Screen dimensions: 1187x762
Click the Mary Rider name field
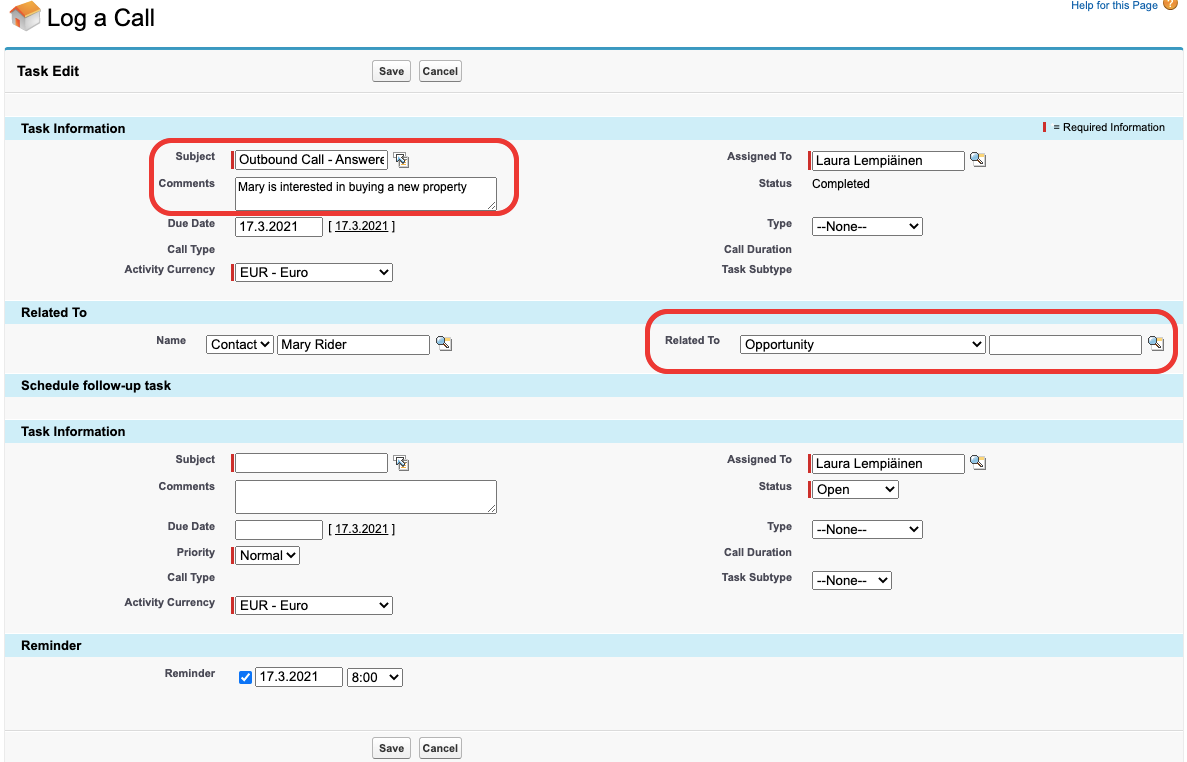coord(354,344)
